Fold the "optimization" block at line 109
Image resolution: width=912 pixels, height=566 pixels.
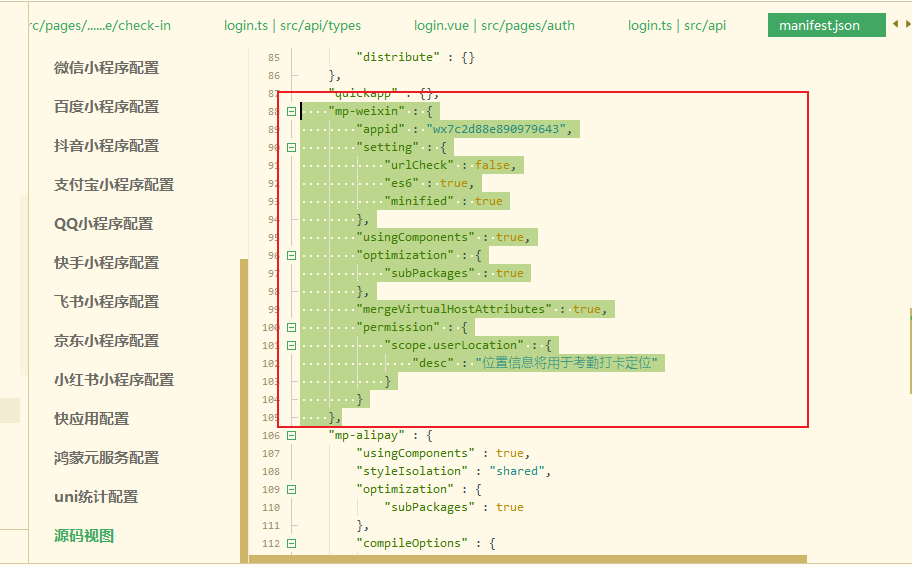click(x=291, y=490)
